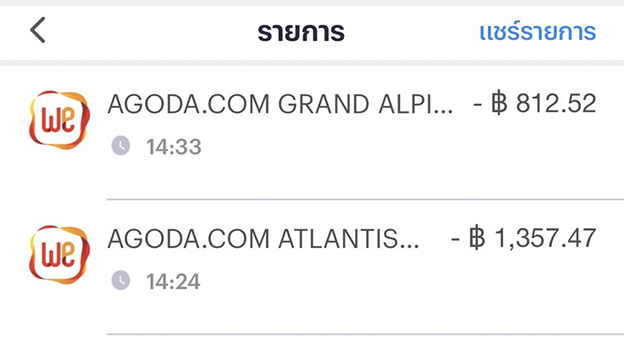The height and width of the screenshot is (361, 624).
Task: Click the truncated ellipsis after GRAND ALPI
Action: pos(443,112)
